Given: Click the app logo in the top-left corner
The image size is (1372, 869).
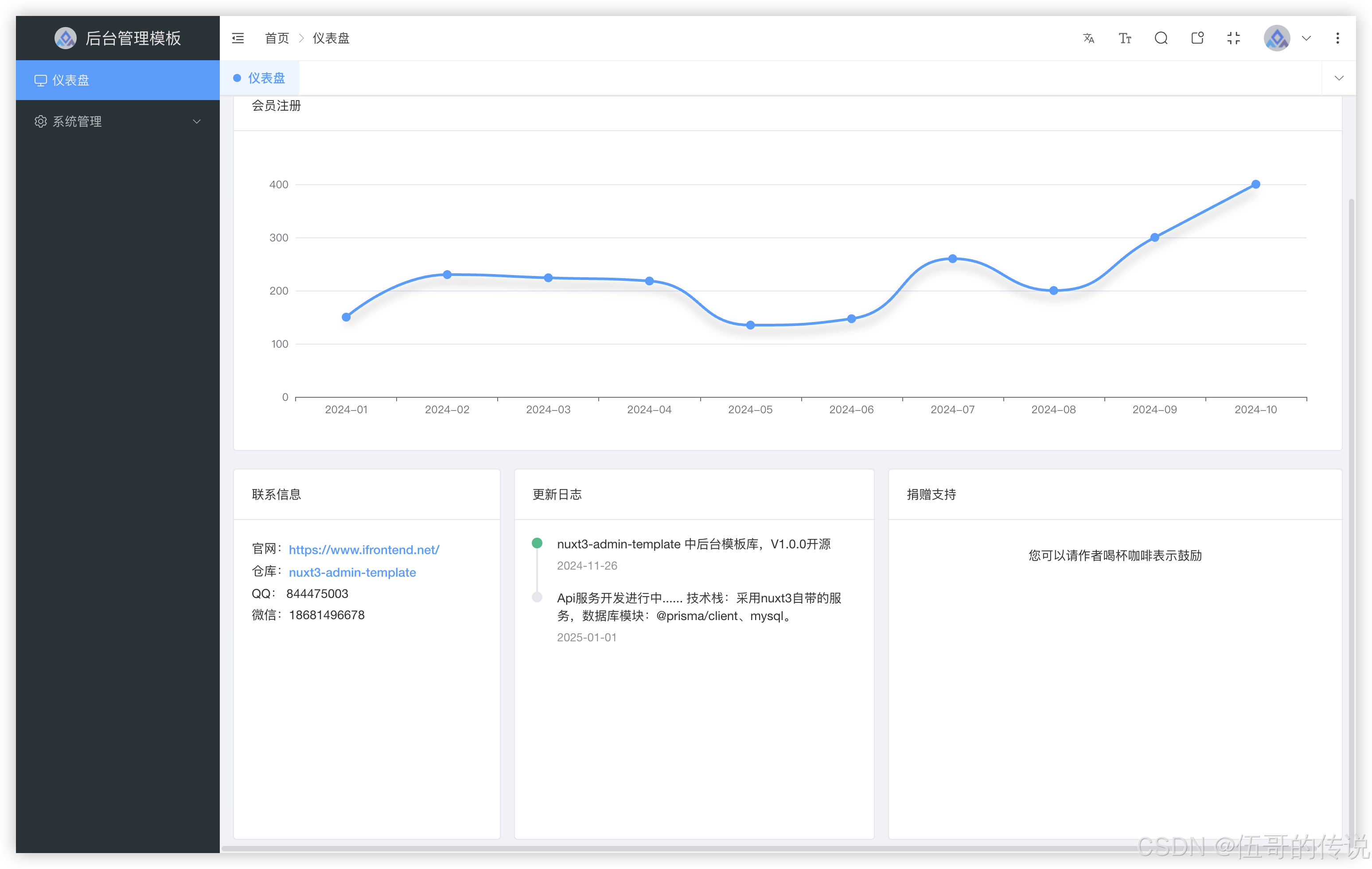Looking at the screenshot, I should point(66,38).
